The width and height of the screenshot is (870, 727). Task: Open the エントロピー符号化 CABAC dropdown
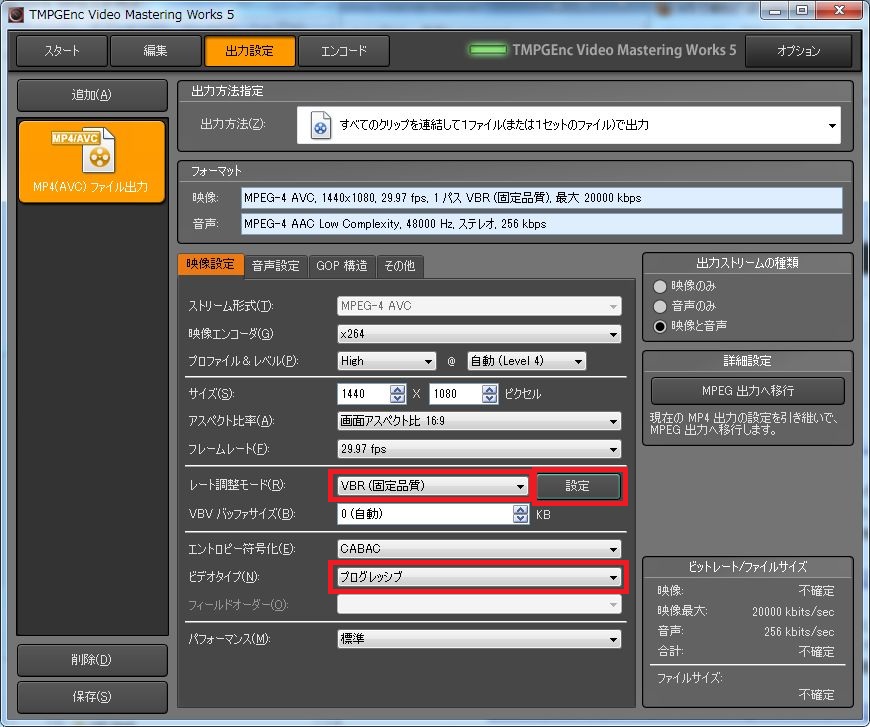click(x=479, y=549)
